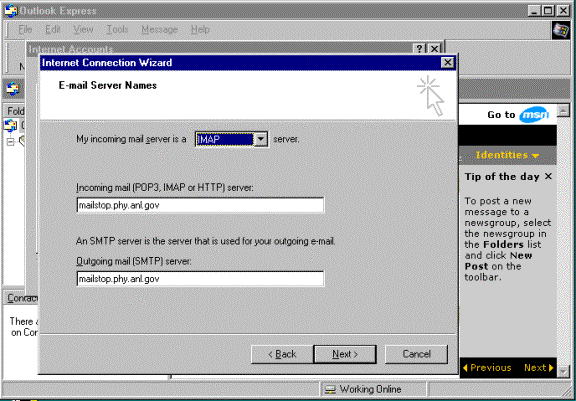Click the Outgoing mail SMTP server field
This screenshot has height=401, width=576.
coord(200,279)
